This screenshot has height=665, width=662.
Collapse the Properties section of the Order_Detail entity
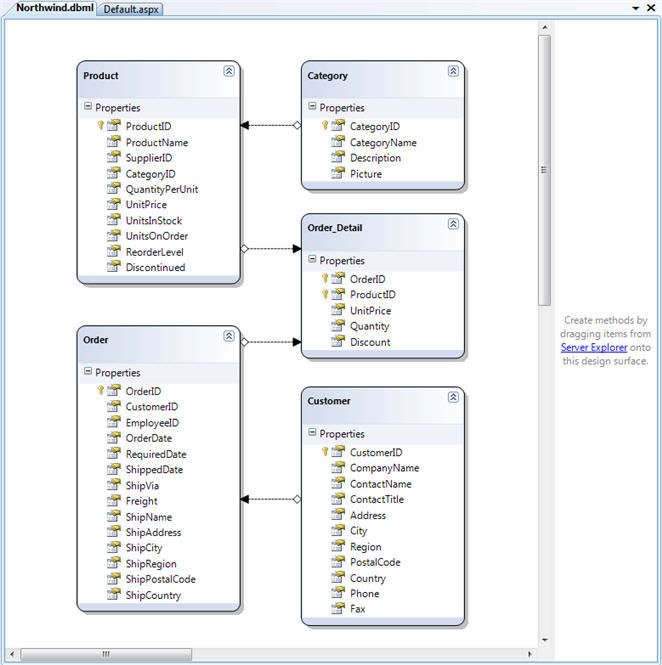point(312,259)
